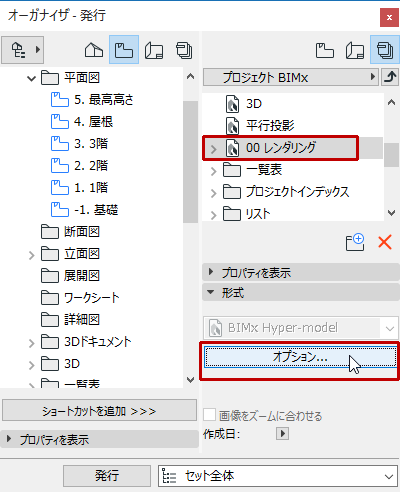Expand the 00 レンダリング item

click(213, 149)
